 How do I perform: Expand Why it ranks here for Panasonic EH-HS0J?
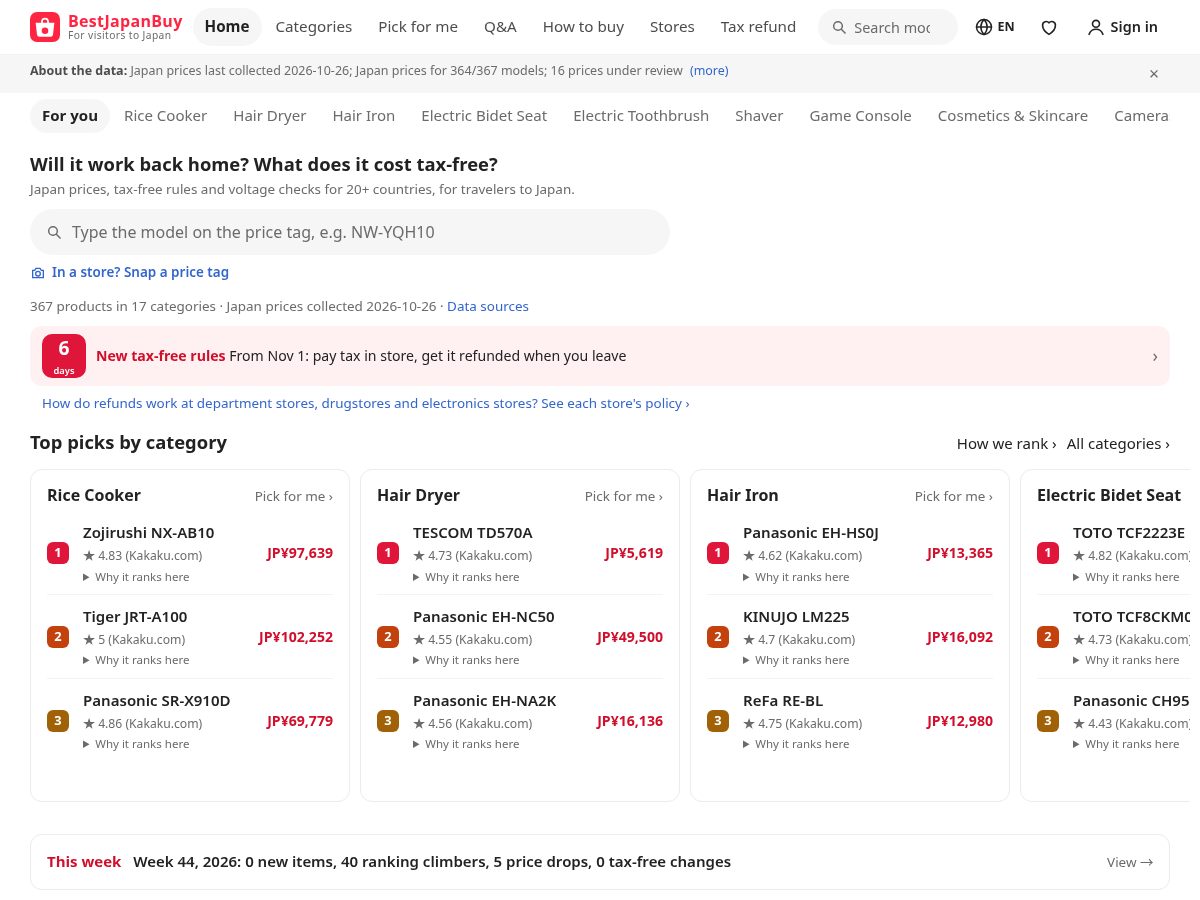[x=796, y=577]
